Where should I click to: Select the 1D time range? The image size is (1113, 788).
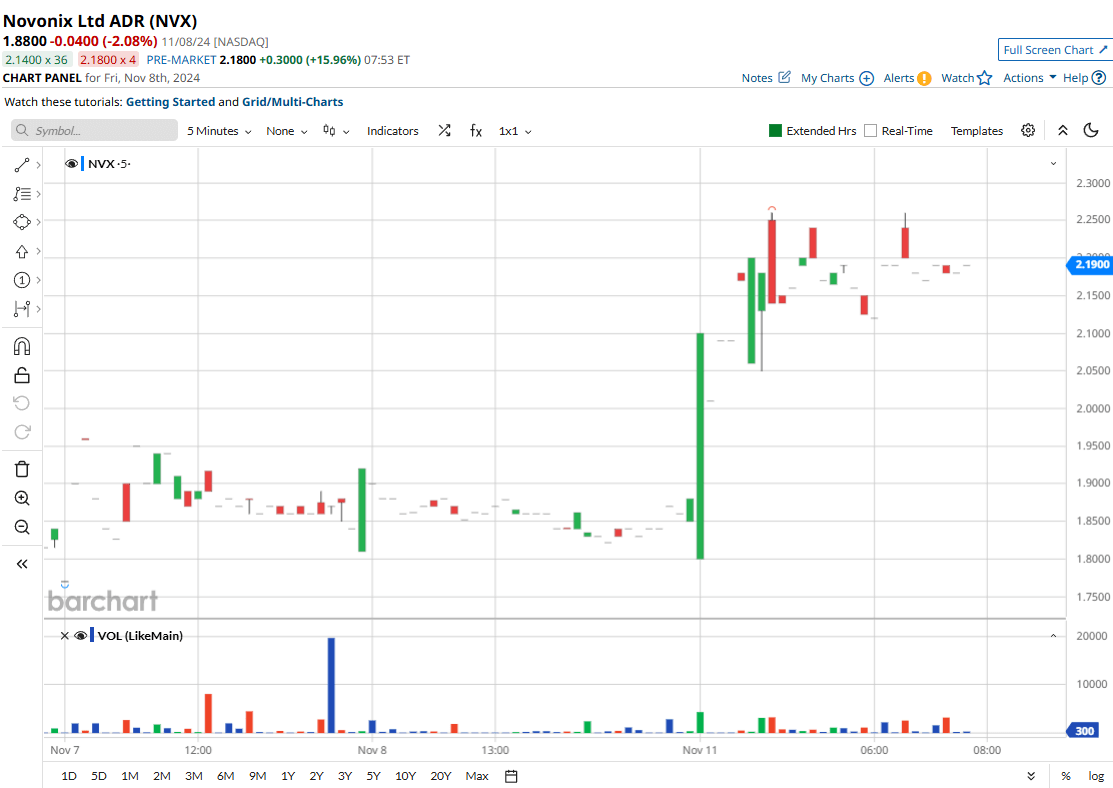[69, 776]
